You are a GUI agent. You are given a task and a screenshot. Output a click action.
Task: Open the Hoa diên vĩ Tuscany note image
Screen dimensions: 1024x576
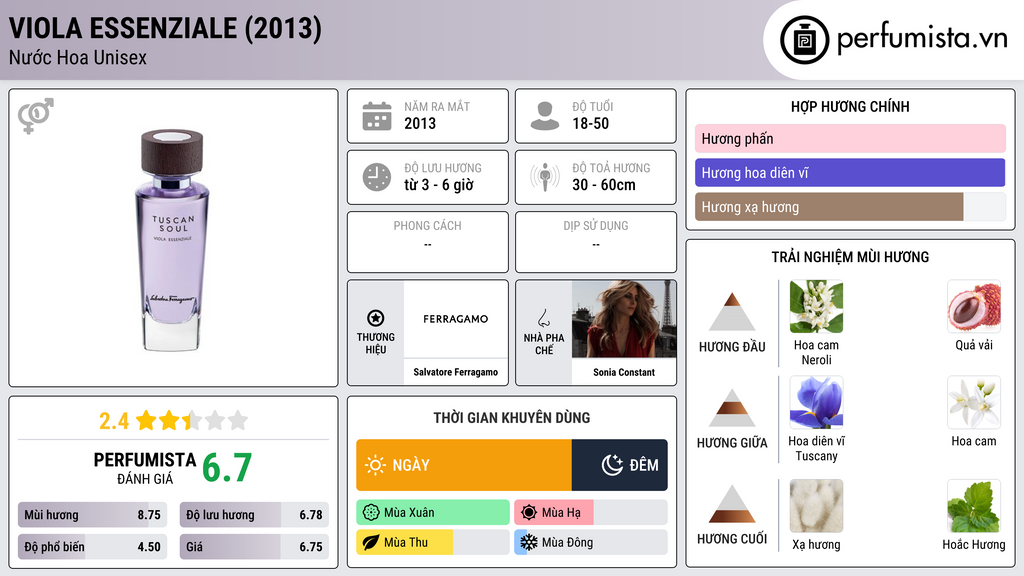coord(816,403)
